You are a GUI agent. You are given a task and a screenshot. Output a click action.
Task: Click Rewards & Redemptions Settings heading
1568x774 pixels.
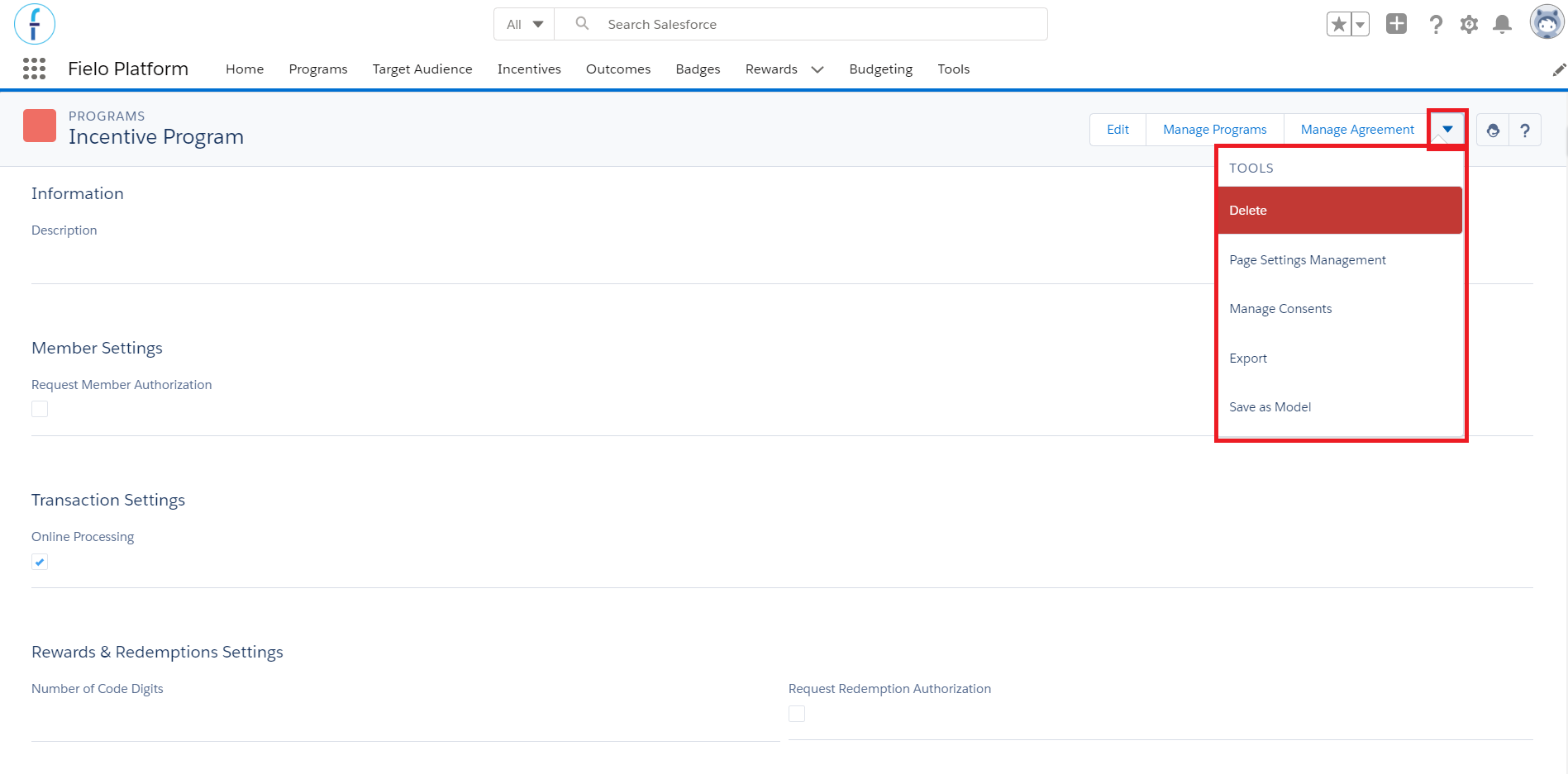(157, 652)
